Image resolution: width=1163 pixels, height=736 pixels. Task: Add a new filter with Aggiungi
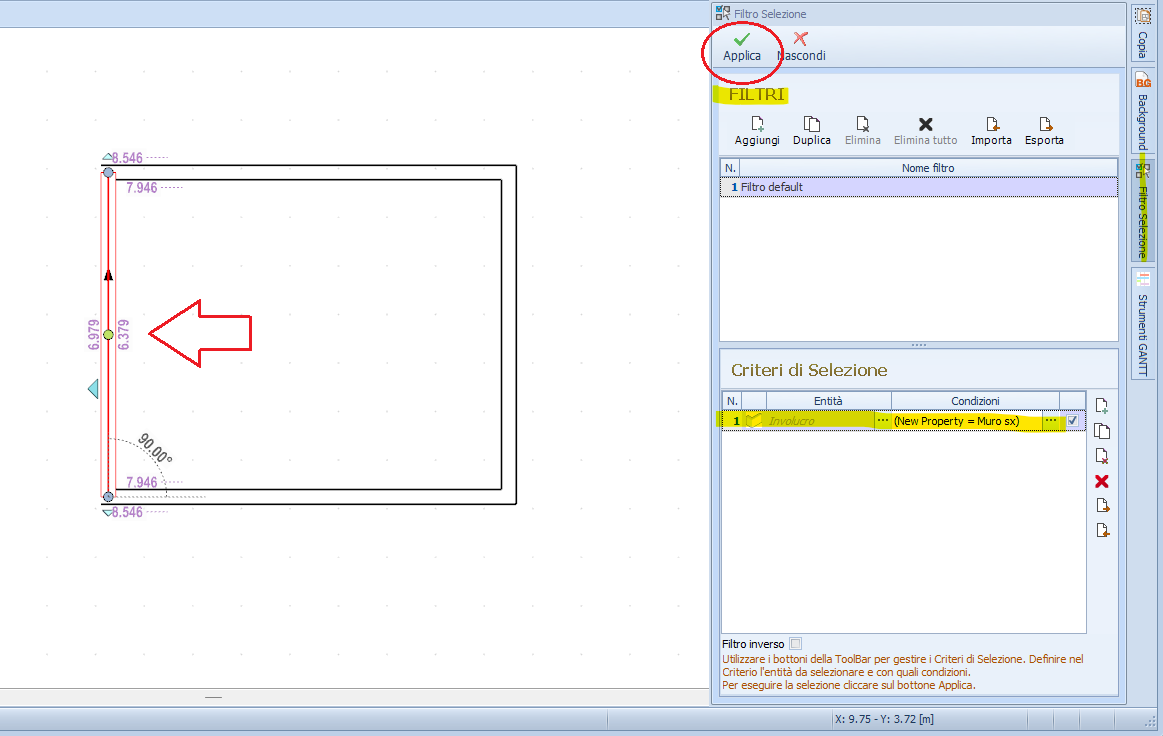(757, 131)
